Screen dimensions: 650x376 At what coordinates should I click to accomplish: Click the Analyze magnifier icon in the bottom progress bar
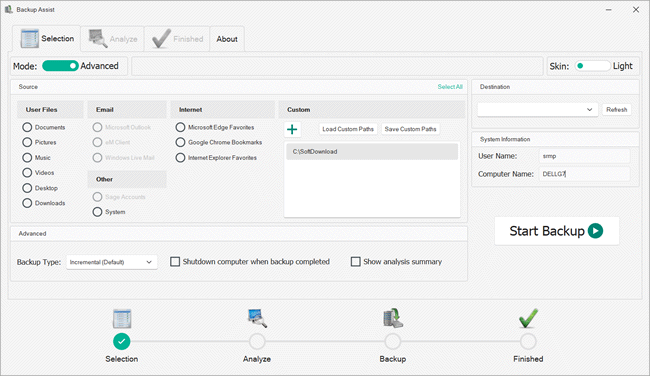(257, 318)
